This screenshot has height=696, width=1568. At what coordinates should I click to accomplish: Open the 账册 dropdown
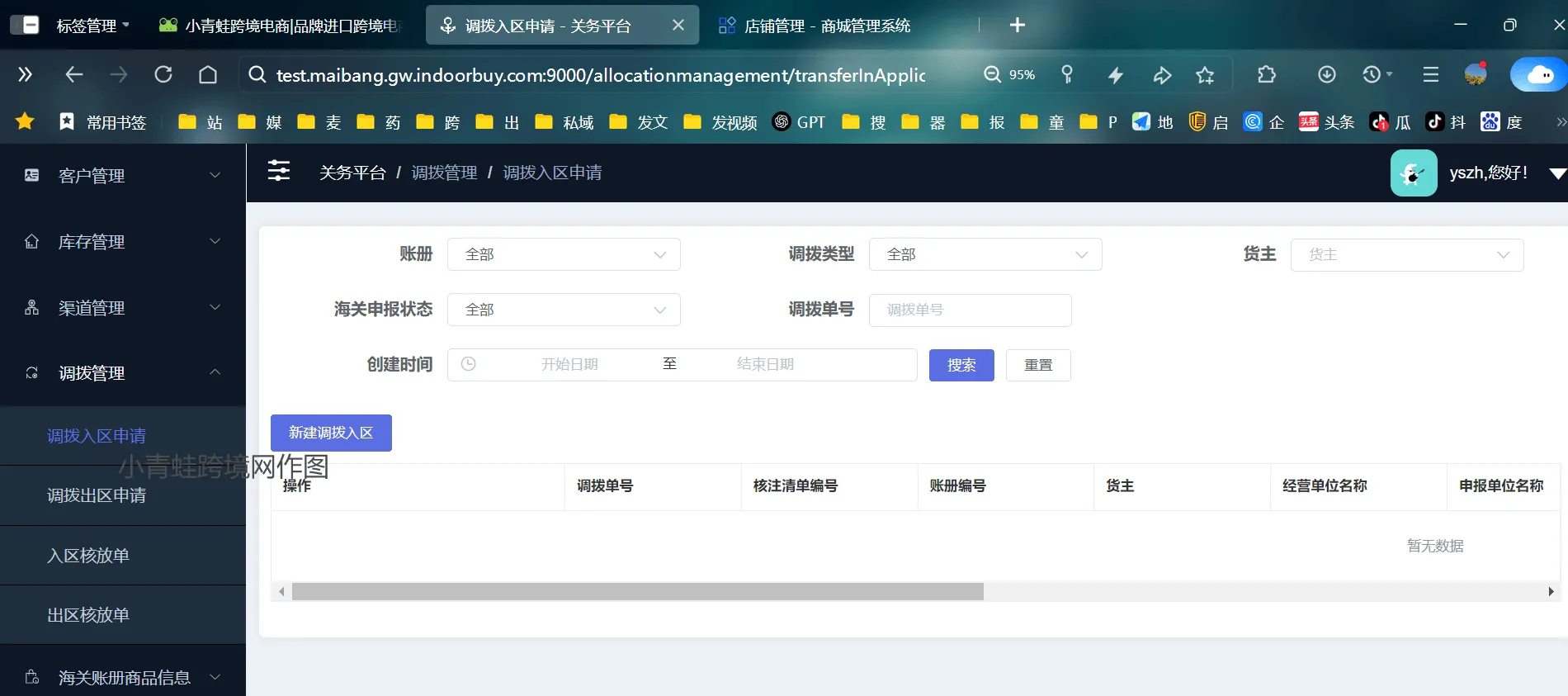(x=564, y=254)
